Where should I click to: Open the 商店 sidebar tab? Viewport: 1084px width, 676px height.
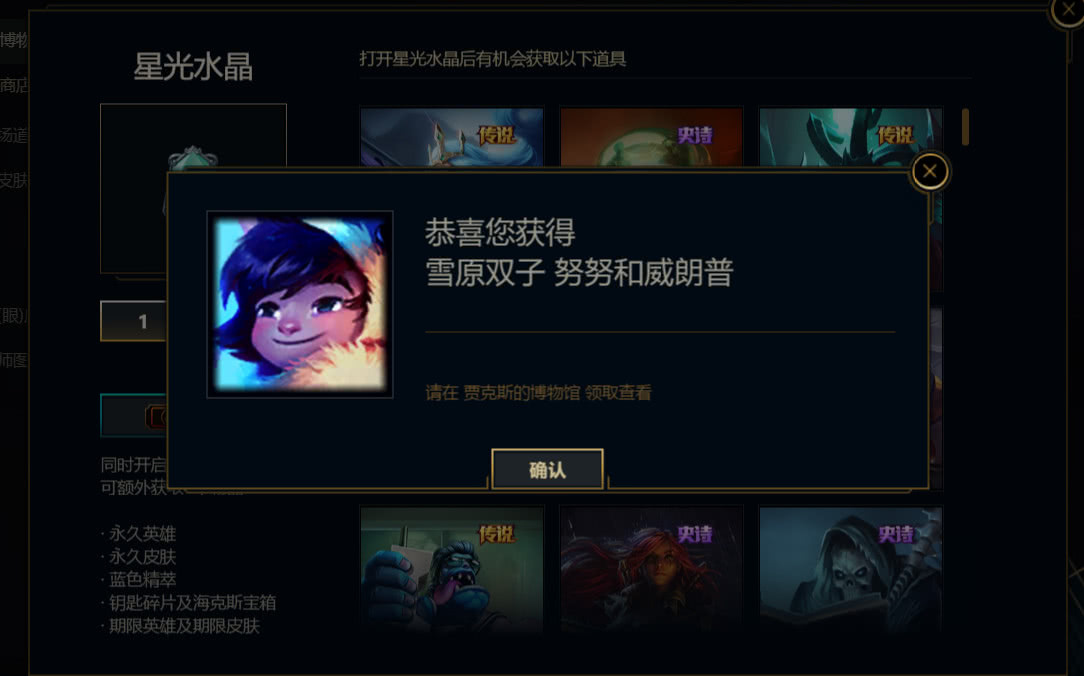[13, 86]
